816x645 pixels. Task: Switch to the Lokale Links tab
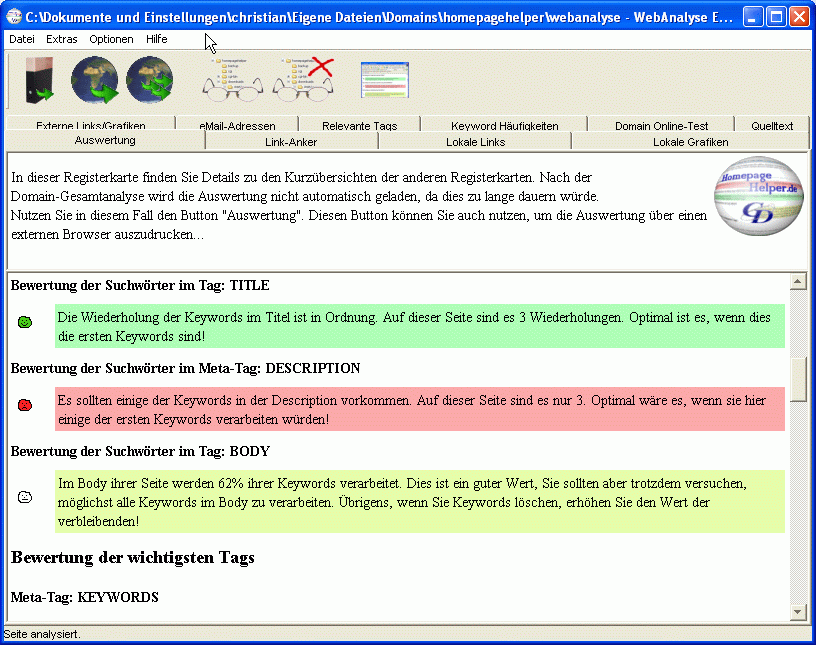tap(476, 142)
